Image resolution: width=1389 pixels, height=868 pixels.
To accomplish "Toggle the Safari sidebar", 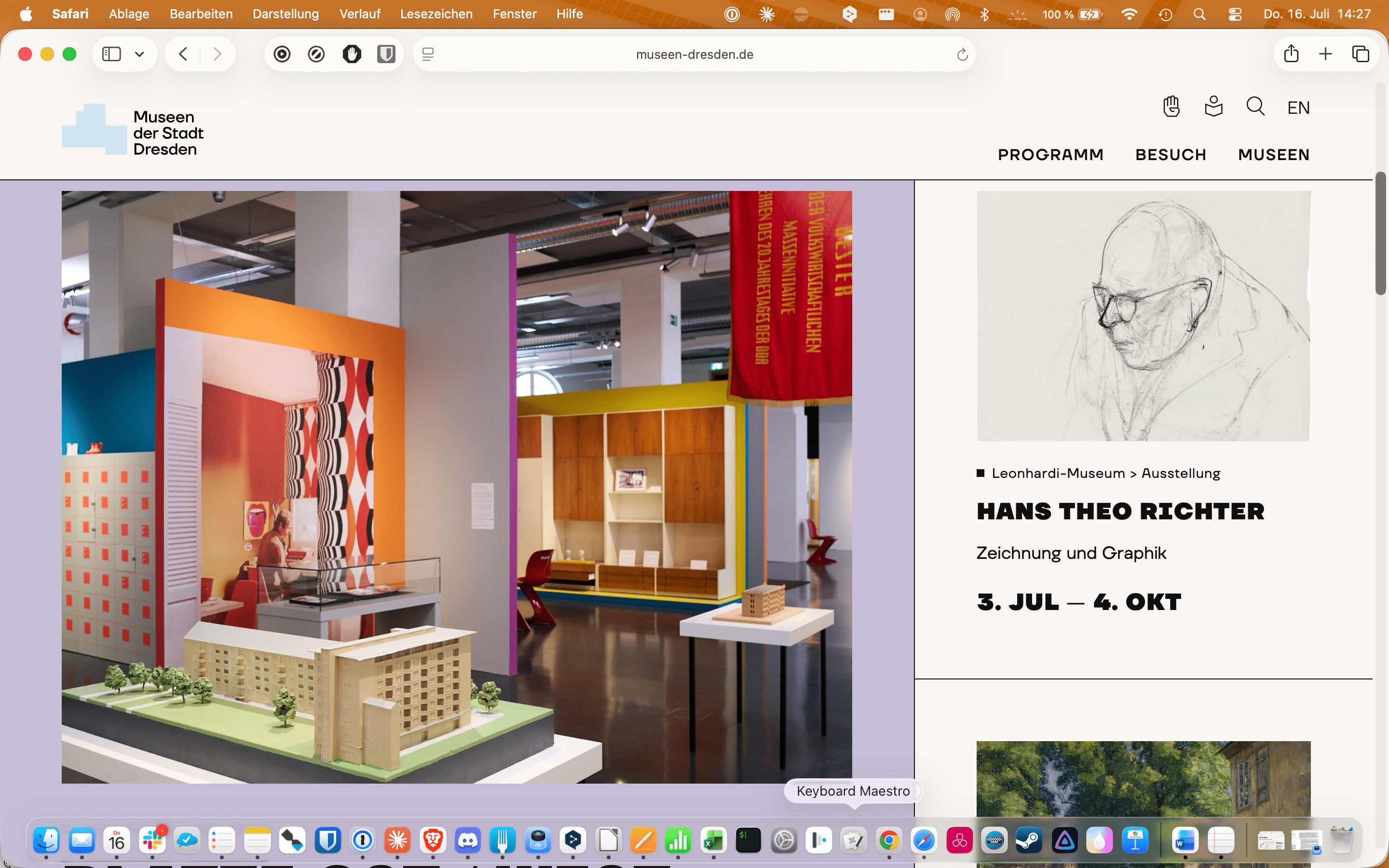I will pyautogui.click(x=111, y=54).
